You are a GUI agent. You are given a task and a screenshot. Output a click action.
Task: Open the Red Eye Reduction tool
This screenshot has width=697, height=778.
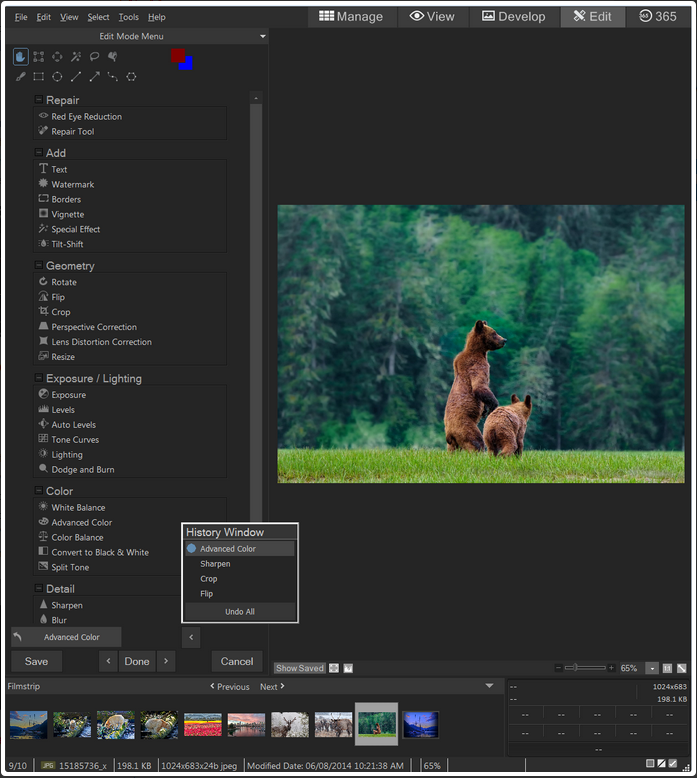pyautogui.click(x=86, y=117)
